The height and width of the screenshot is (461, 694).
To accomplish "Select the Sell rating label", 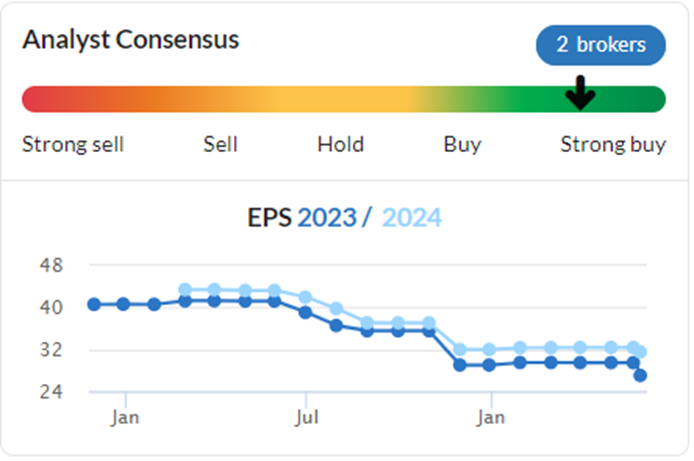I will point(220,144).
